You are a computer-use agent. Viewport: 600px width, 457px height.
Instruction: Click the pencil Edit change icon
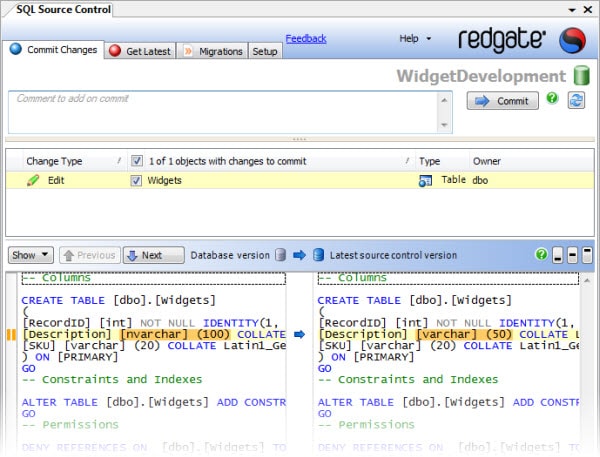(33, 181)
